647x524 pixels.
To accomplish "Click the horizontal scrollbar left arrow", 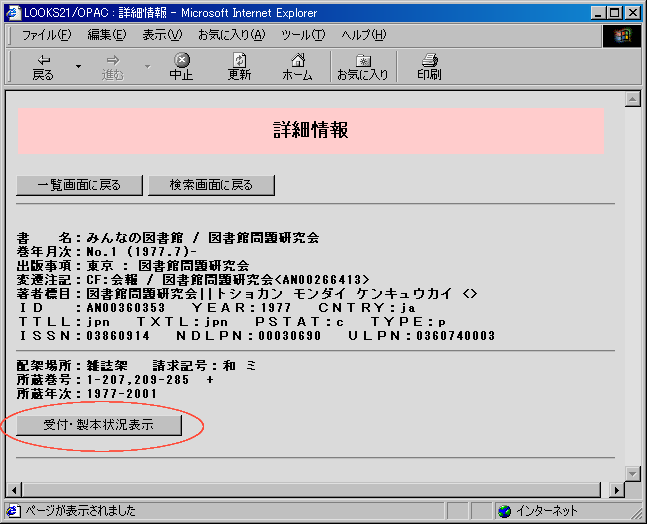I will [14, 490].
